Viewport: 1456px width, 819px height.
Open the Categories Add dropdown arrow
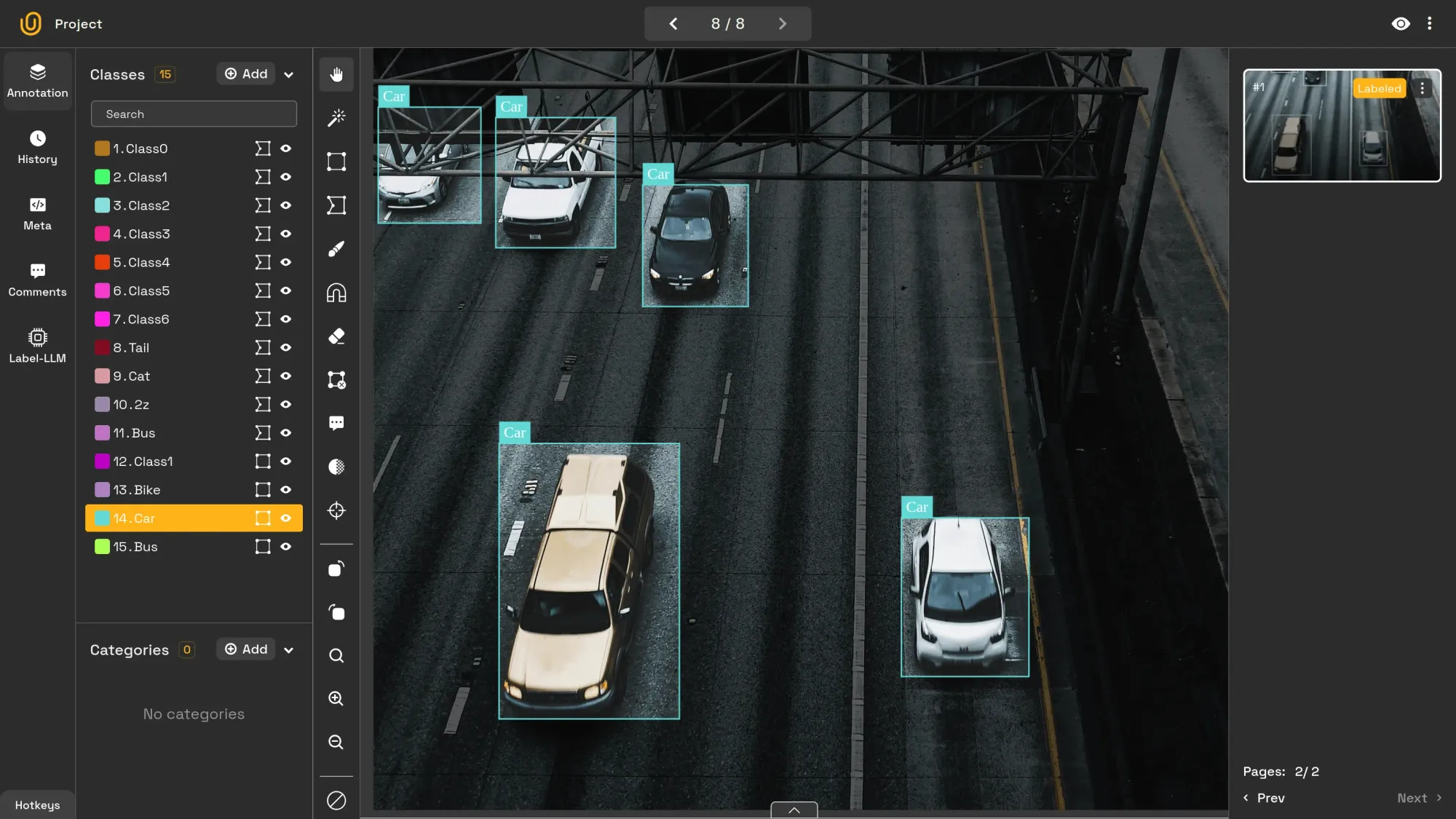tap(288, 649)
